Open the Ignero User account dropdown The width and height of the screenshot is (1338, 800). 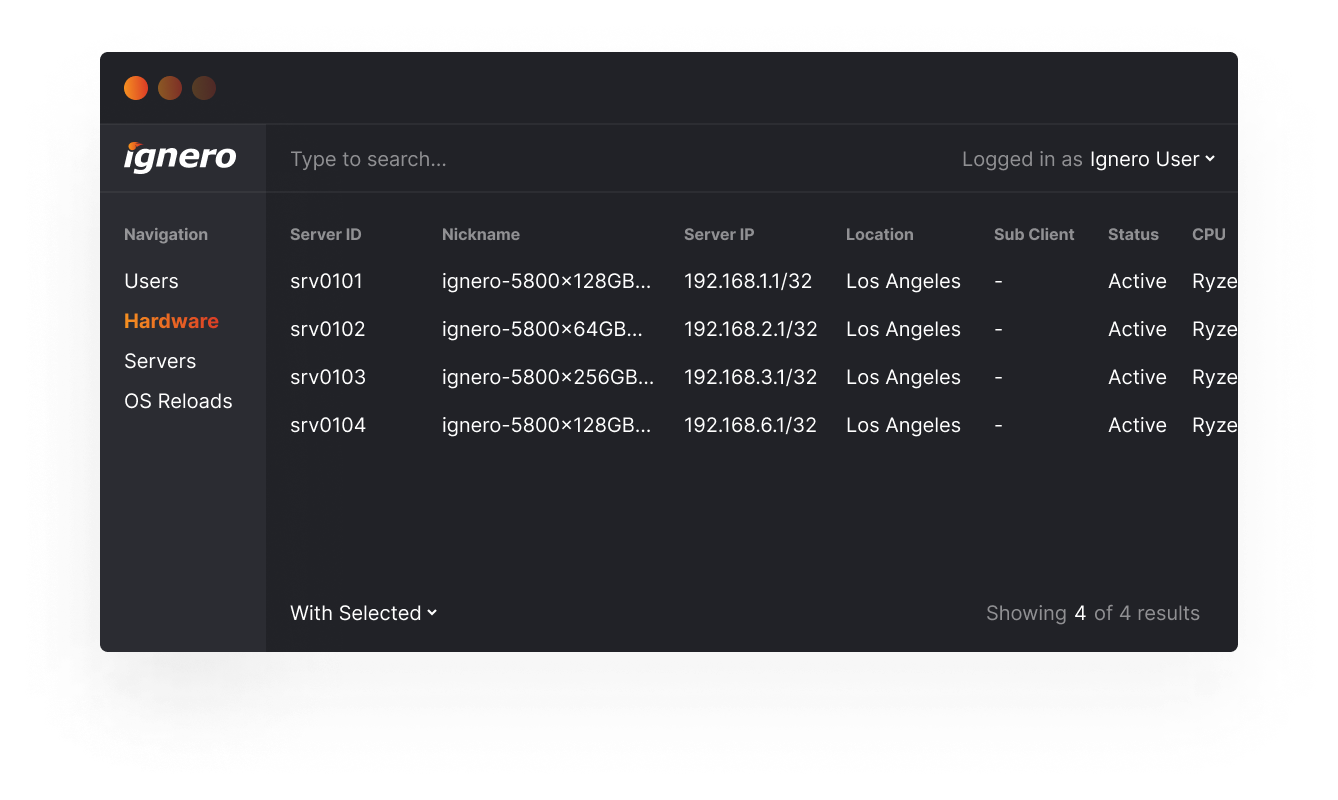pyautogui.click(x=1152, y=159)
